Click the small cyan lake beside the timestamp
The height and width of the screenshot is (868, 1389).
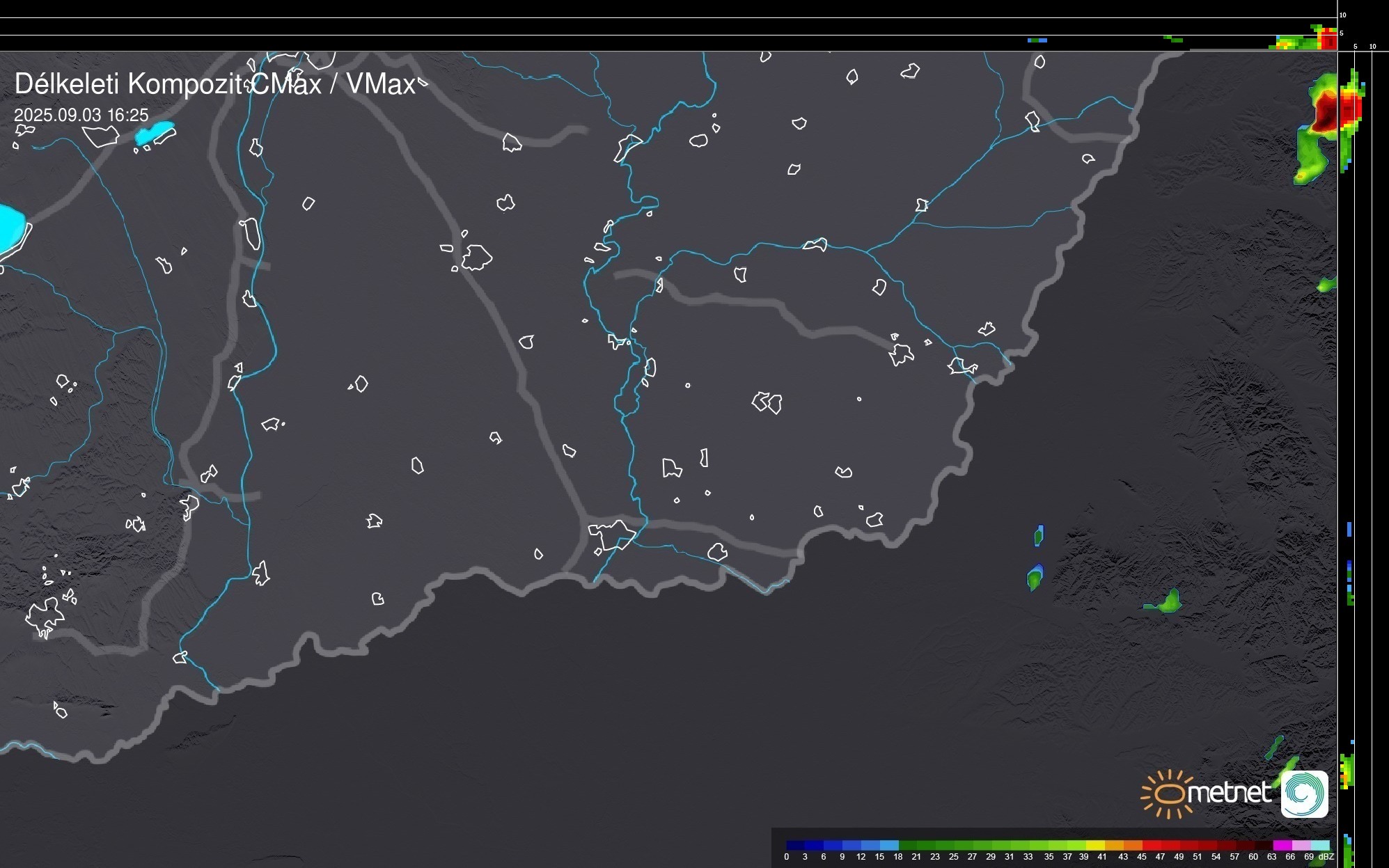click(x=155, y=132)
